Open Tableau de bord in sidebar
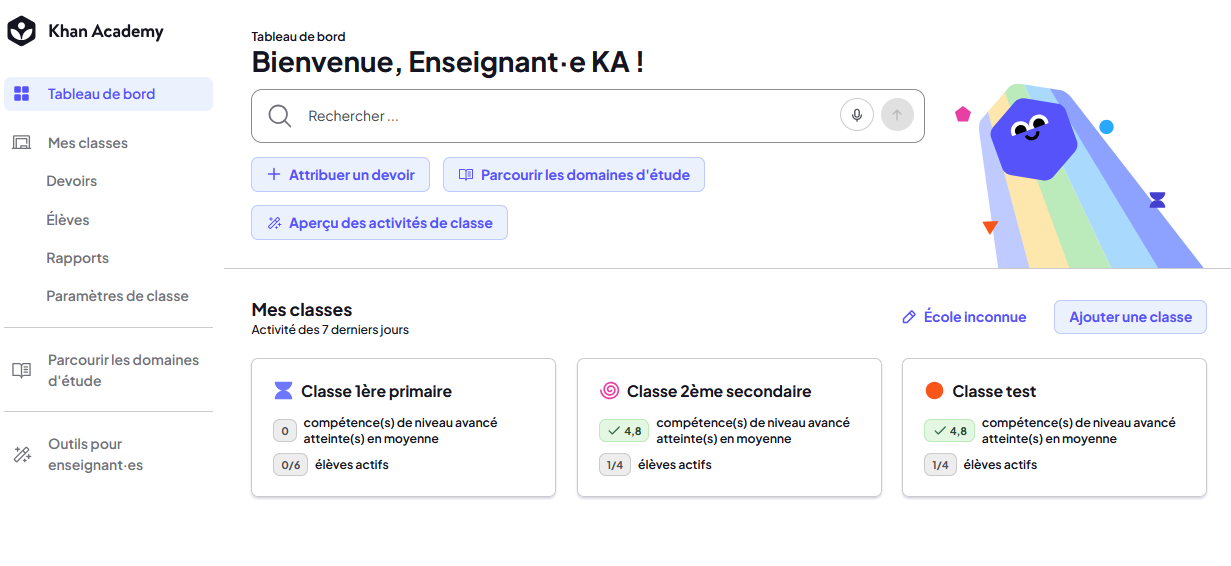Viewport: 1231px width, 566px height. (108, 94)
